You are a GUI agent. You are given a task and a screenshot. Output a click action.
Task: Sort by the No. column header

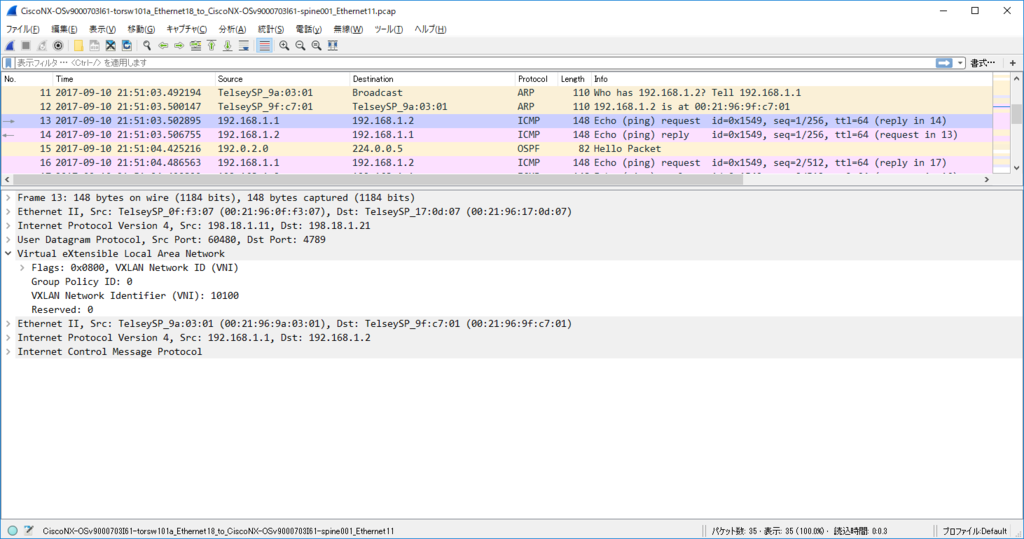(x=27, y=79)
